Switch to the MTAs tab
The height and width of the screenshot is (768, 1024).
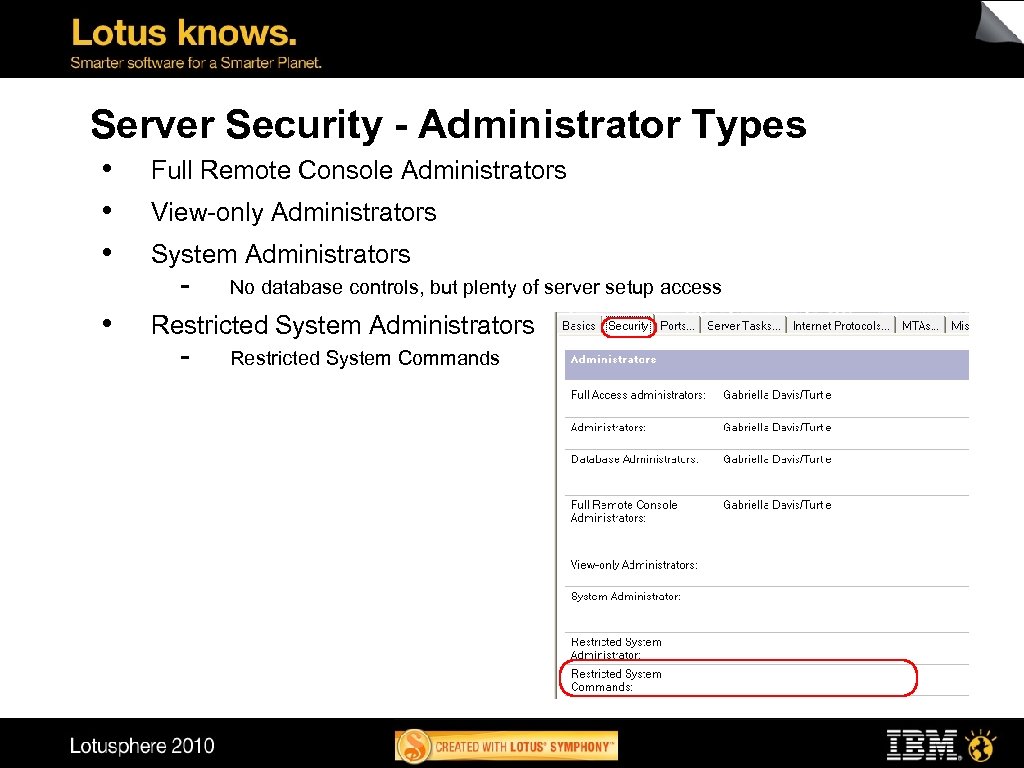pyautogui.click(x=918, y=325)
